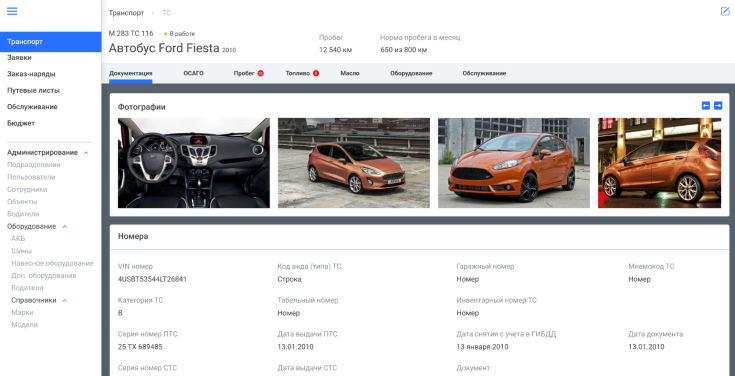
Task: Collapse the Справочники section chevron
Action: tap(65, 300)
